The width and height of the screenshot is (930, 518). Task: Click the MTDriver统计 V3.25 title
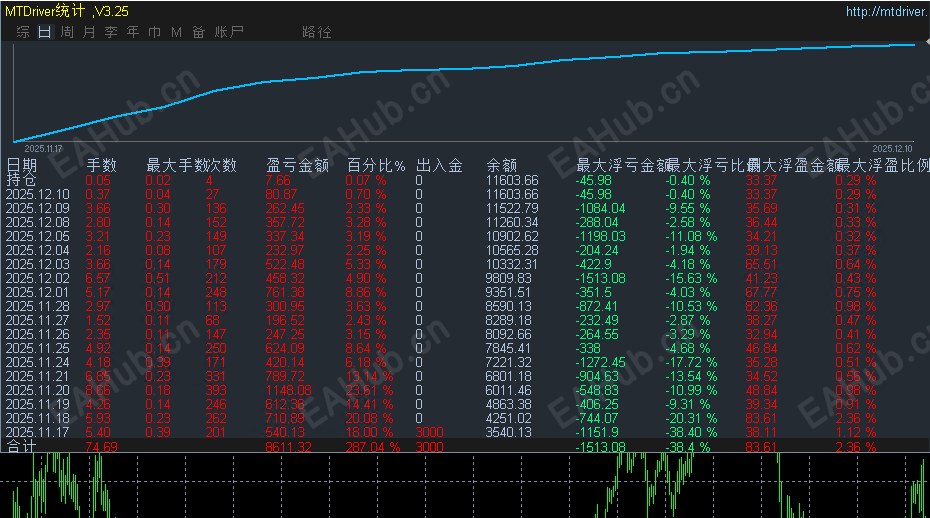[66, 11]
